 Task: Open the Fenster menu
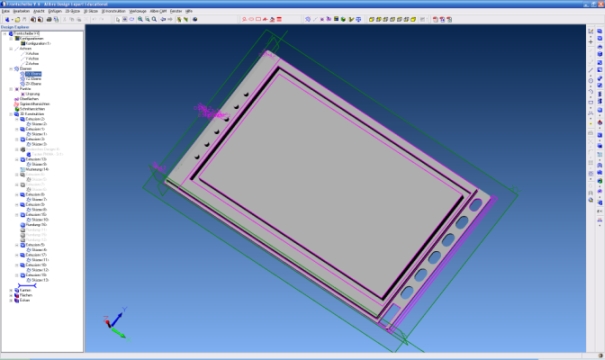[x=176, y=11]
